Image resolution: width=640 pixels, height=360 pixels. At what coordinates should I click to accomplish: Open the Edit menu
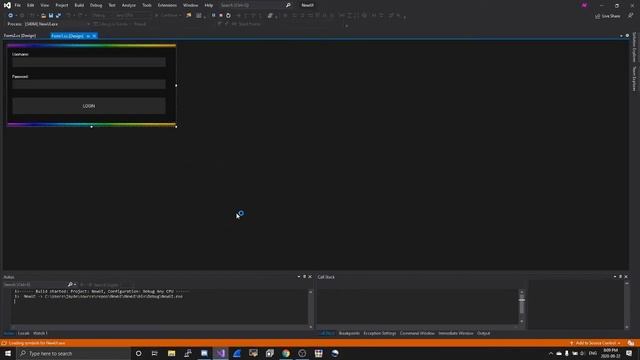pyautogui.click(x=31, y=5)
